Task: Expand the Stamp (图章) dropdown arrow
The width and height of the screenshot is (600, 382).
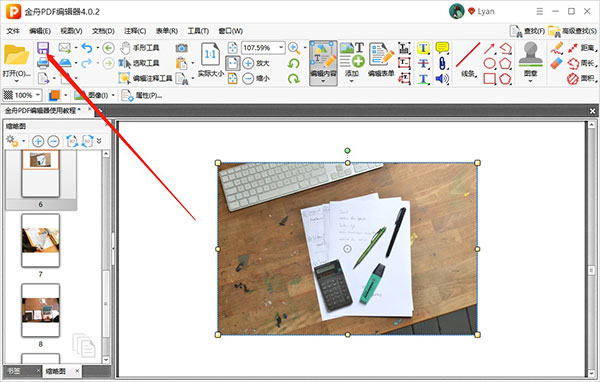Action: click(x=530, y=81)
